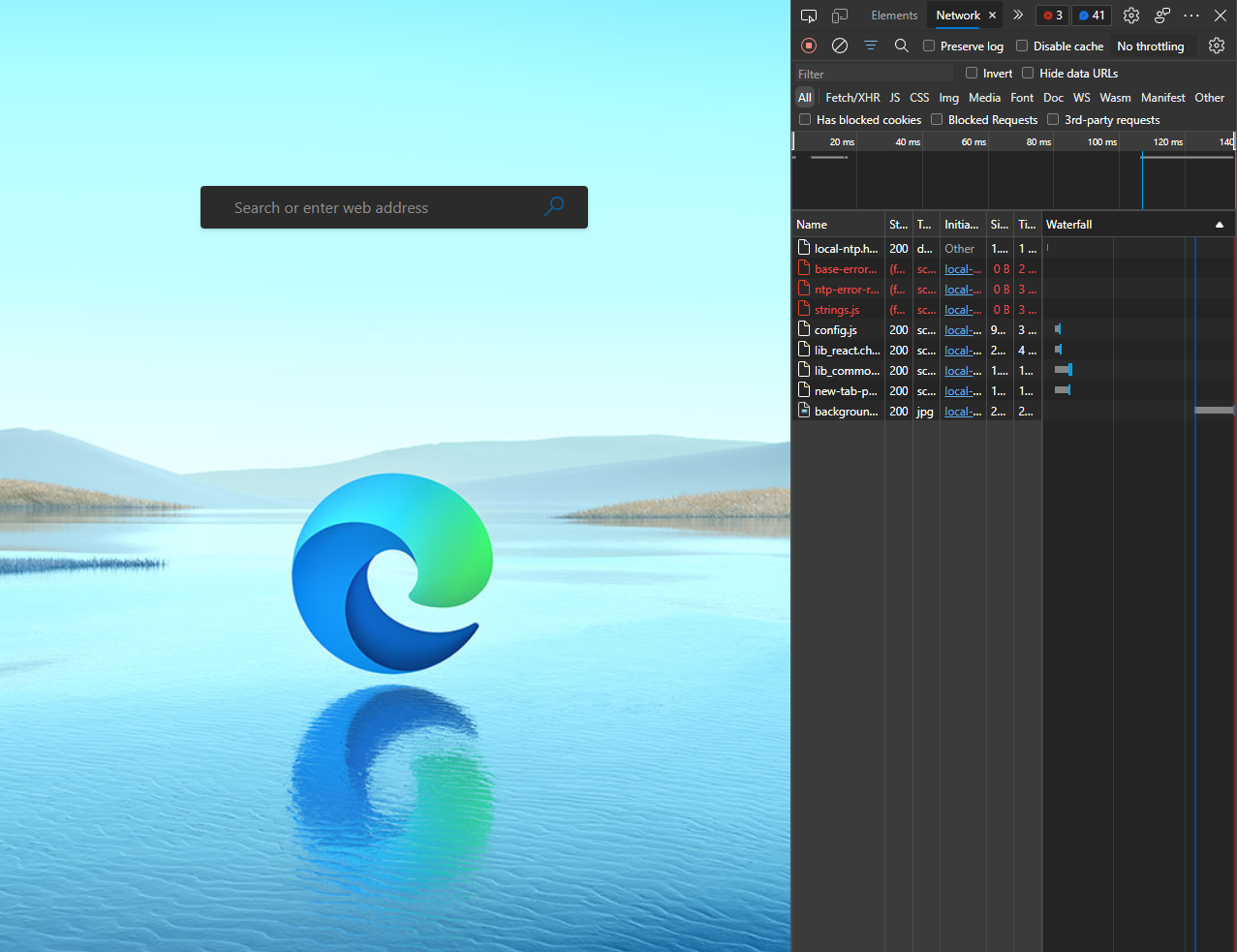The image size is (1237, 952).
Task: Click the send feedback icon
Action: pyautogui.click(x=1162, y=15)
